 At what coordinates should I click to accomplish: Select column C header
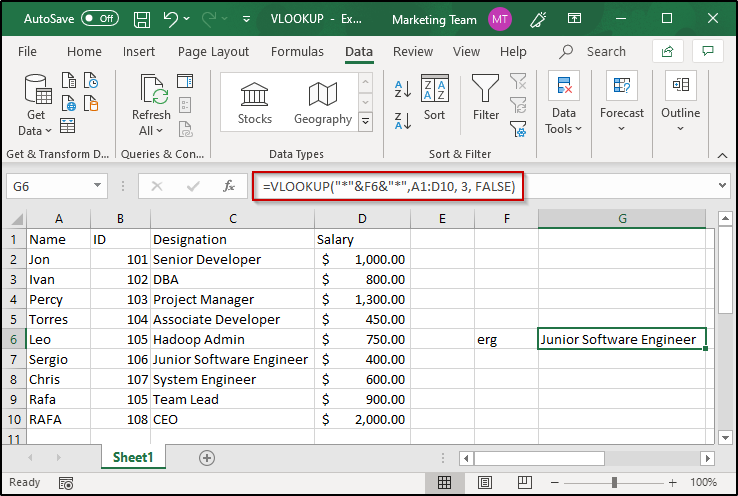click(x=233, y=219)
